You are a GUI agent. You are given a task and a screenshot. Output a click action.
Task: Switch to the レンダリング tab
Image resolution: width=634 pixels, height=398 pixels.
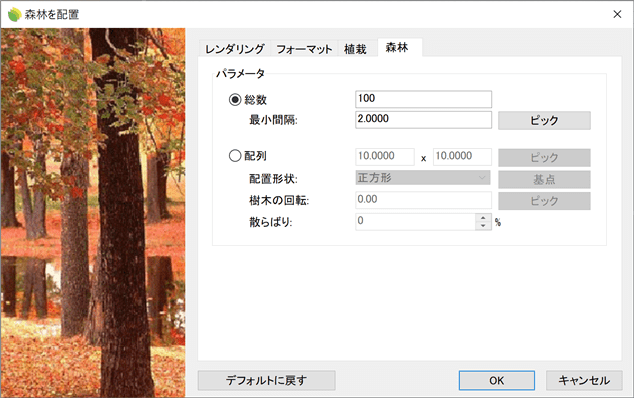point(235,49)
